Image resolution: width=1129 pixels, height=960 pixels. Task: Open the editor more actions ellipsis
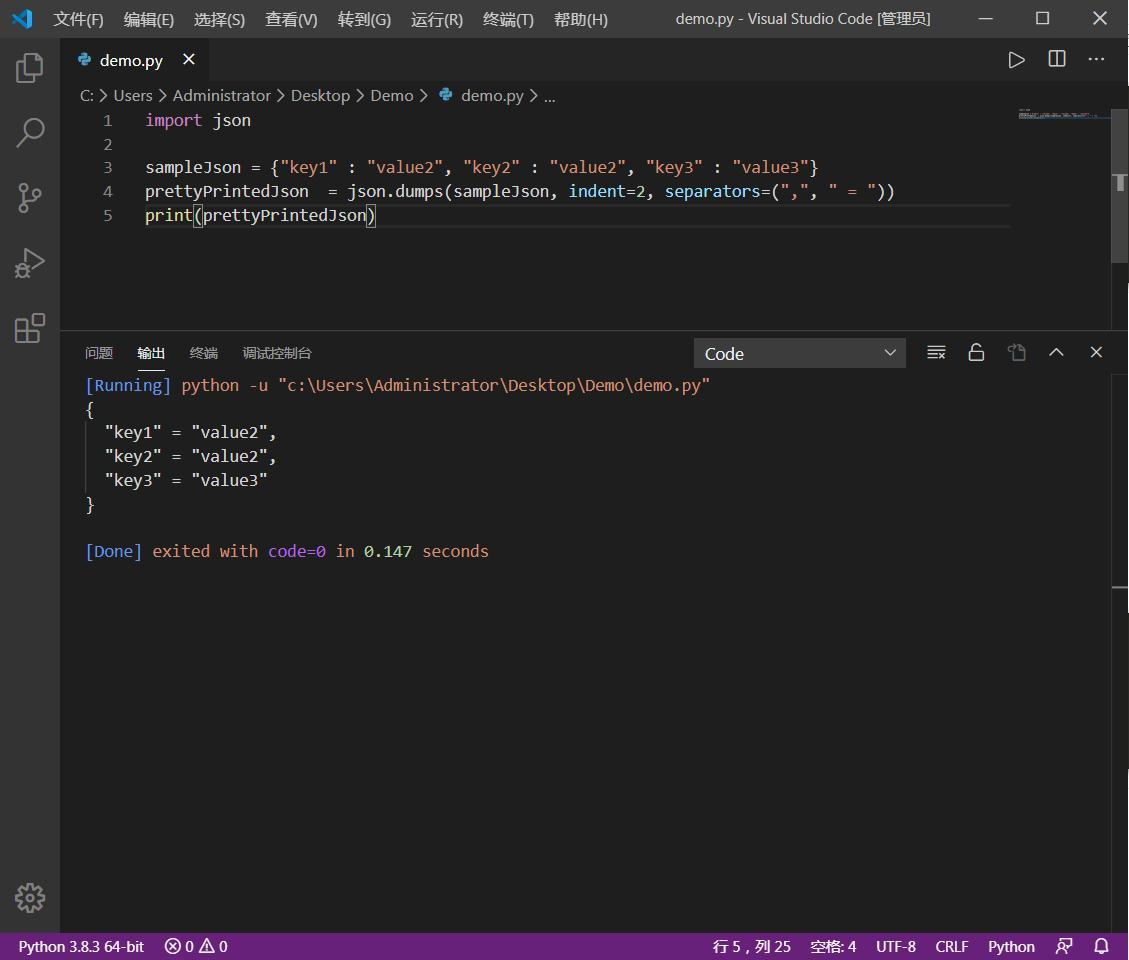(x=1096, y=59)
